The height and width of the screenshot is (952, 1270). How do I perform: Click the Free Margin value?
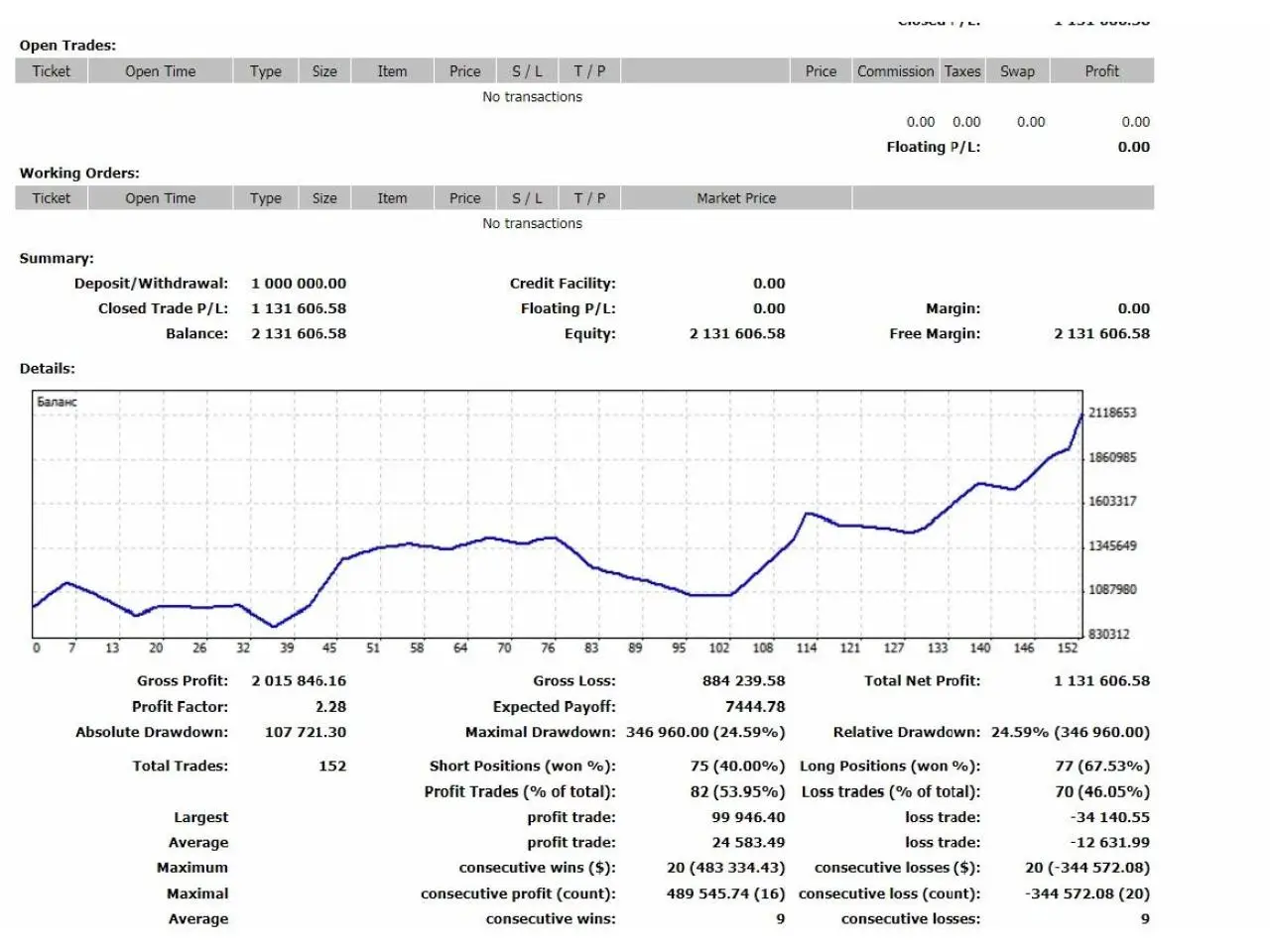1101,334
